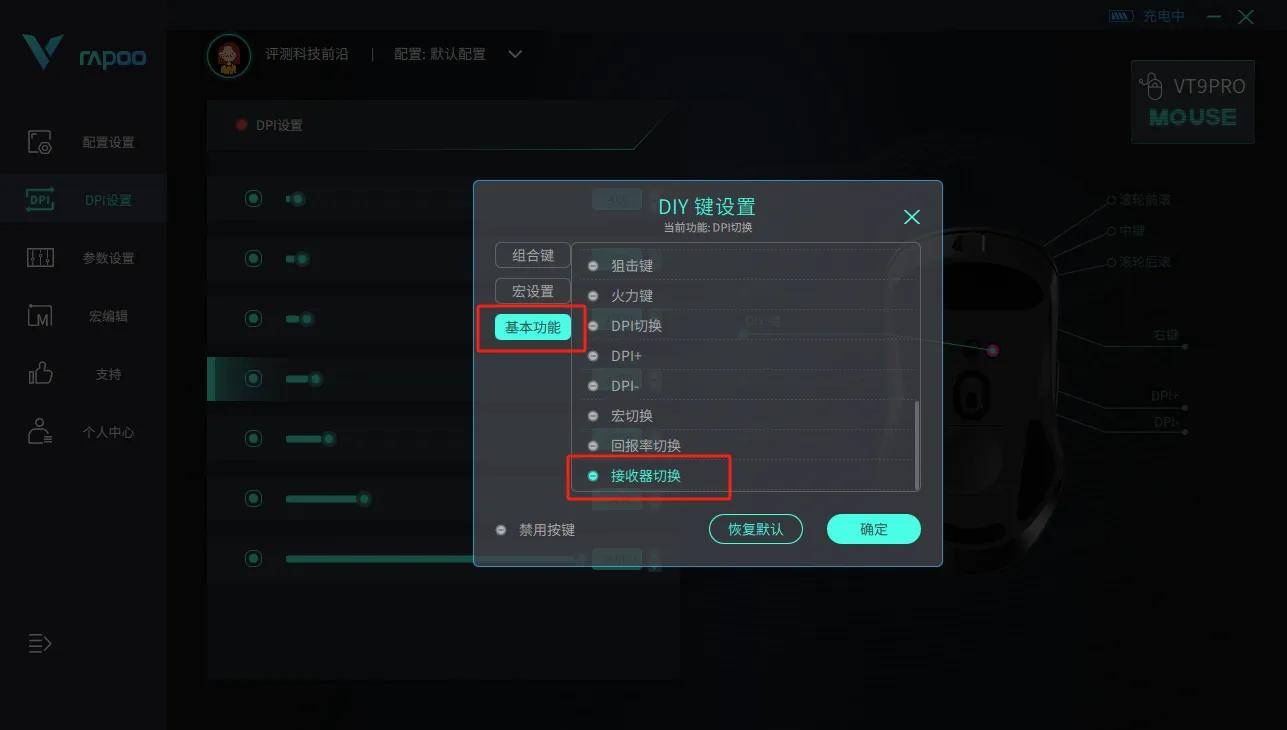Close the DIY 键设置 dialog
Image resolution: width=1287 pixels, height=730 pixels.
pyautogui.click(x=912, y=217)
